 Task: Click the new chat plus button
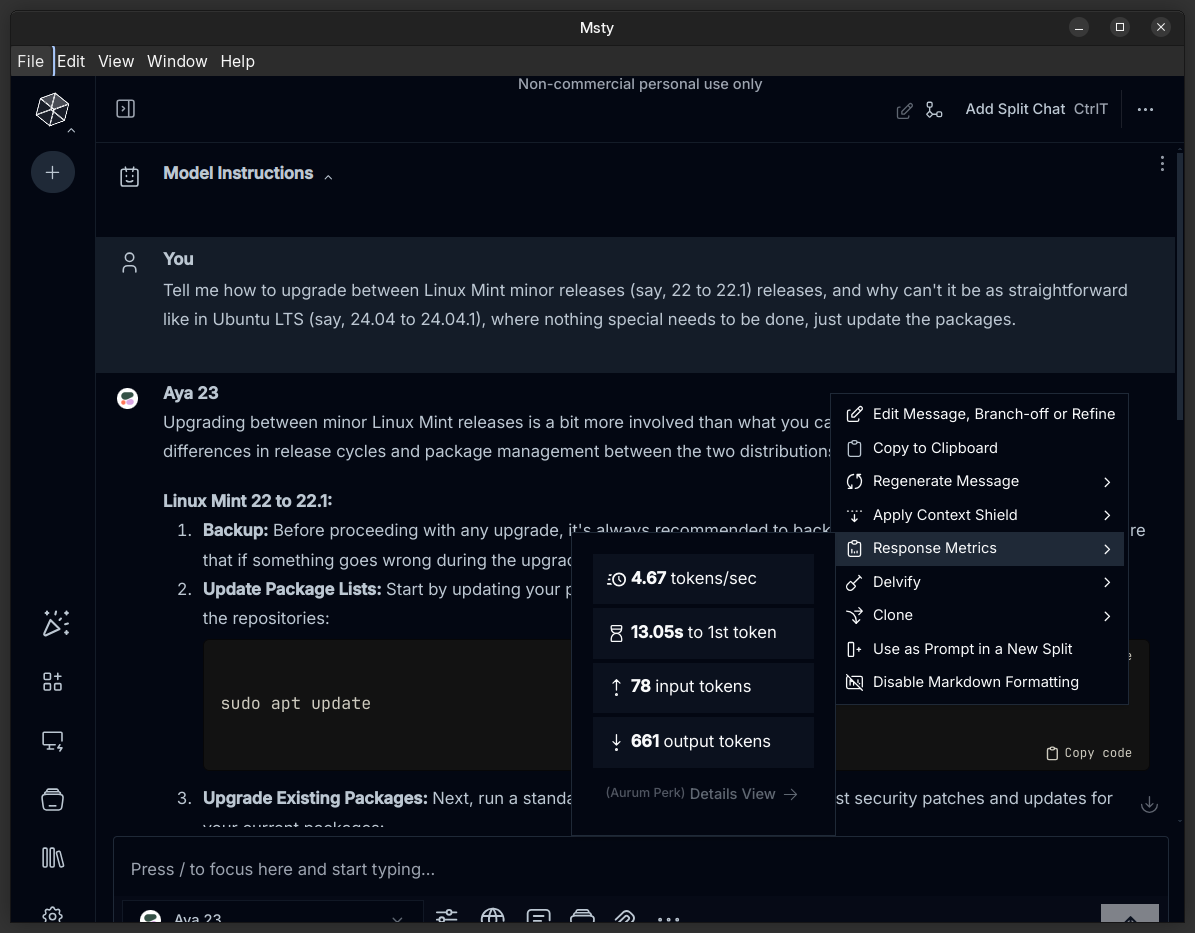point(52,173)
